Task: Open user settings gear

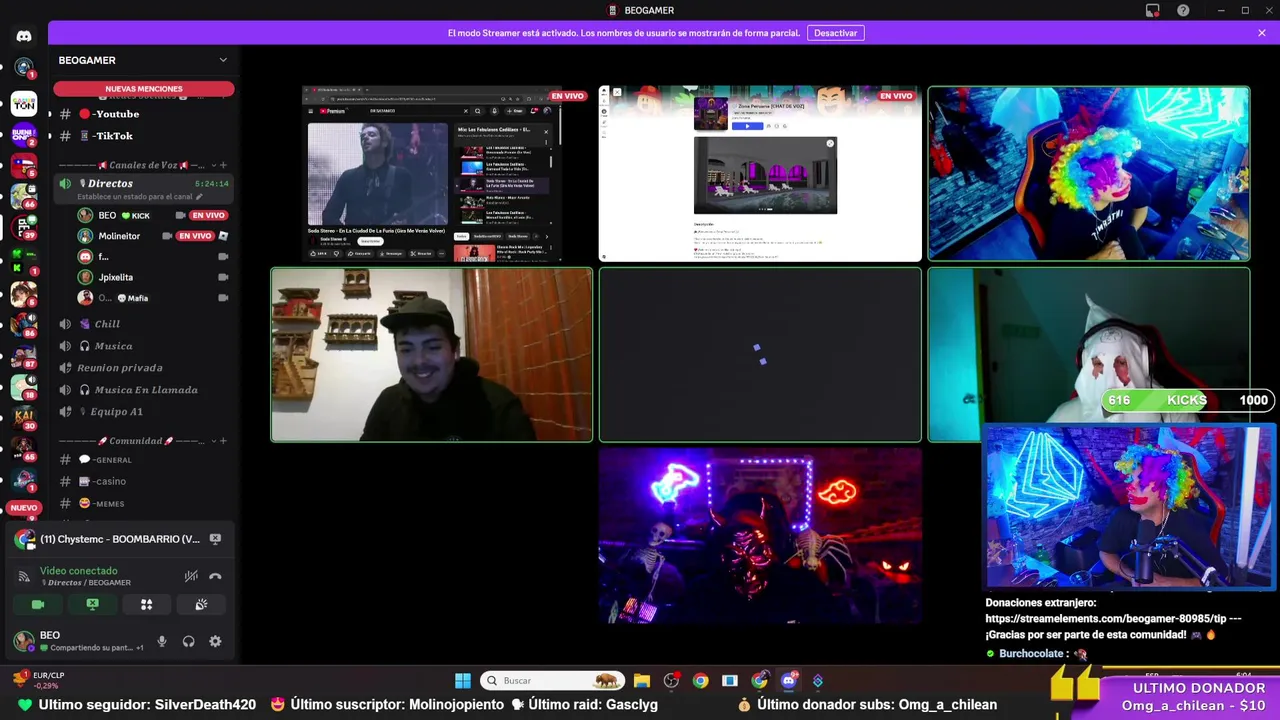Action: (x=215, y=641)
